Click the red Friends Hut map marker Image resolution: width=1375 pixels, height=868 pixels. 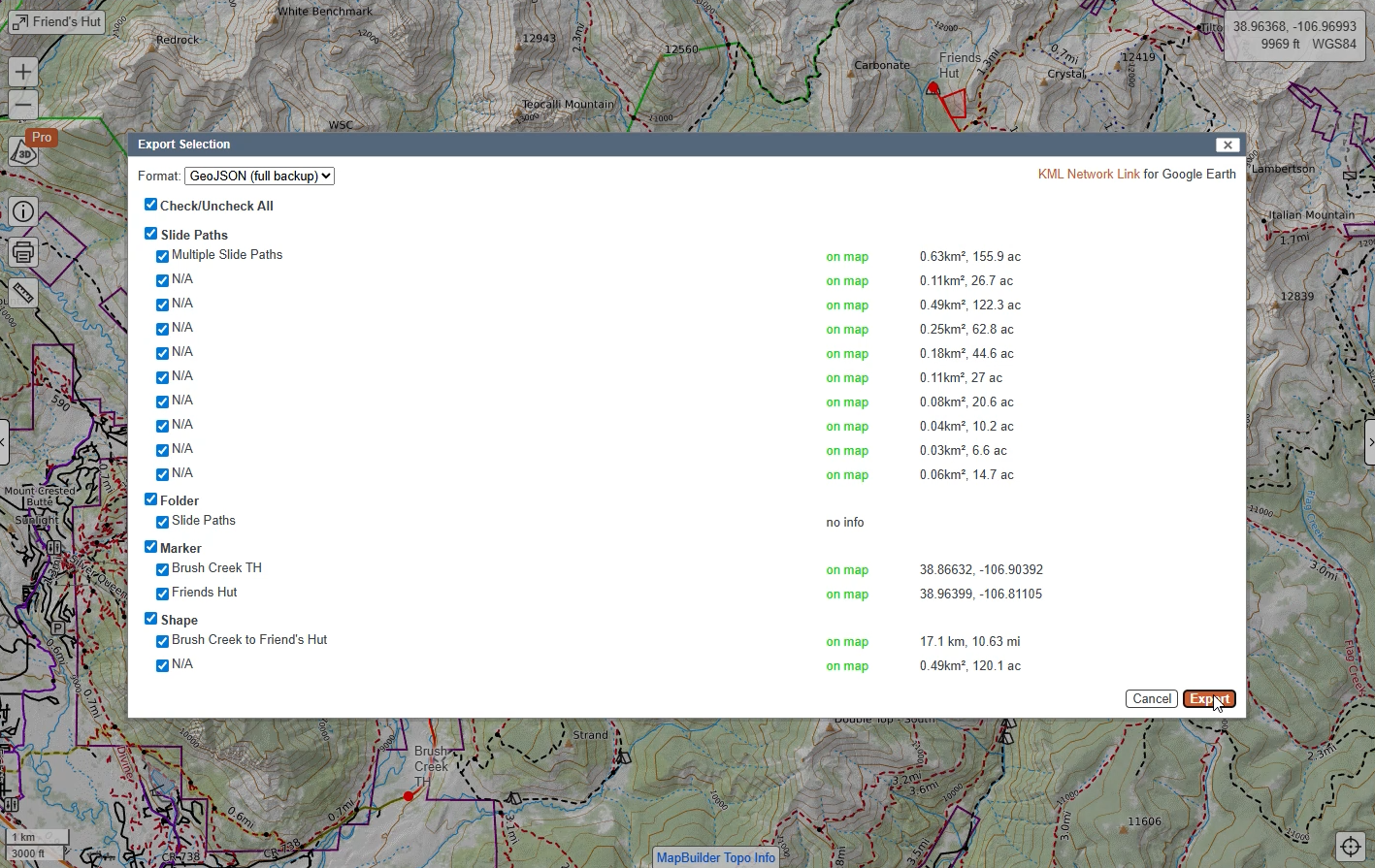[x=933, y=87]
